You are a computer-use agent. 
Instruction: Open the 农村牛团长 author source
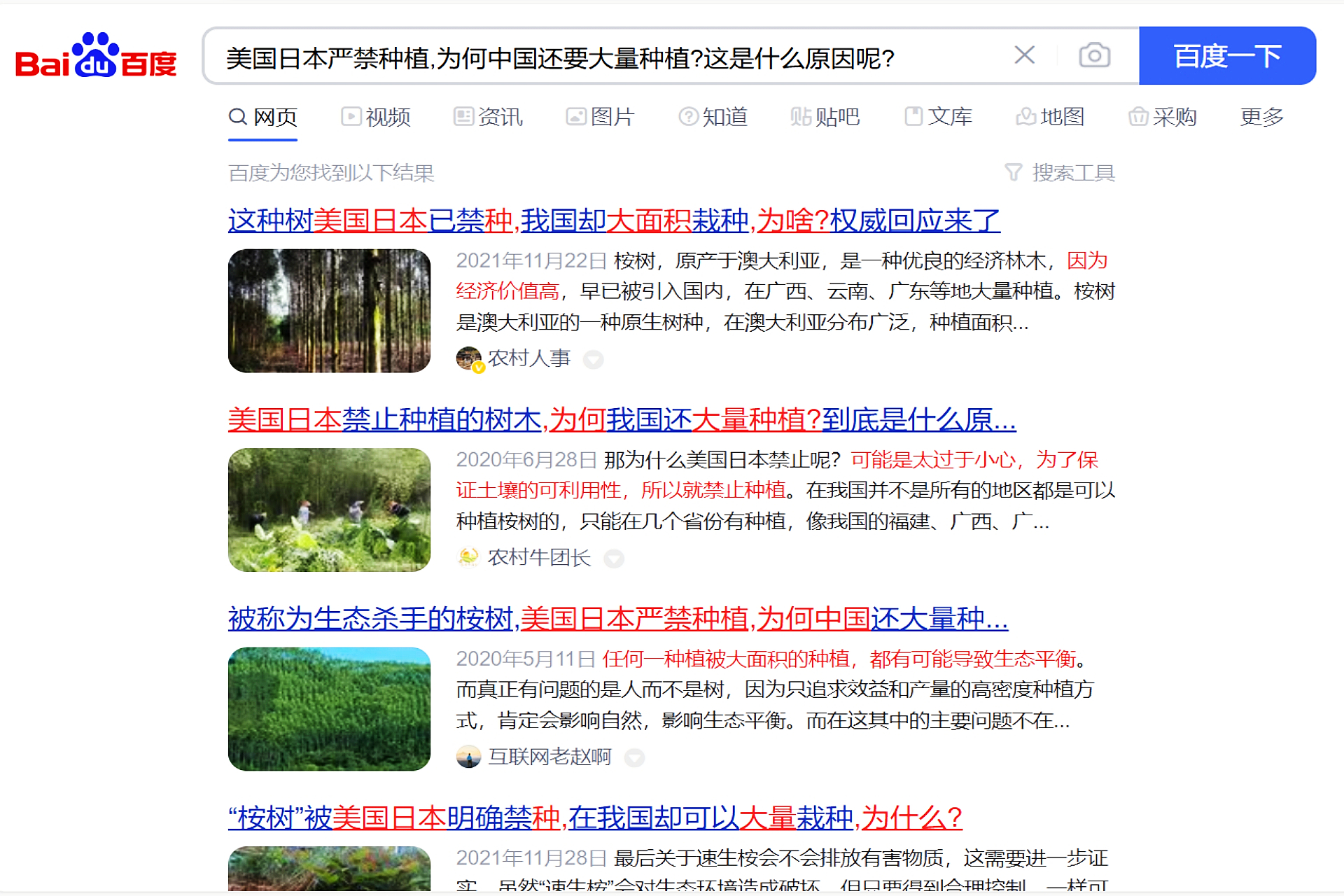tap(539, 558)
